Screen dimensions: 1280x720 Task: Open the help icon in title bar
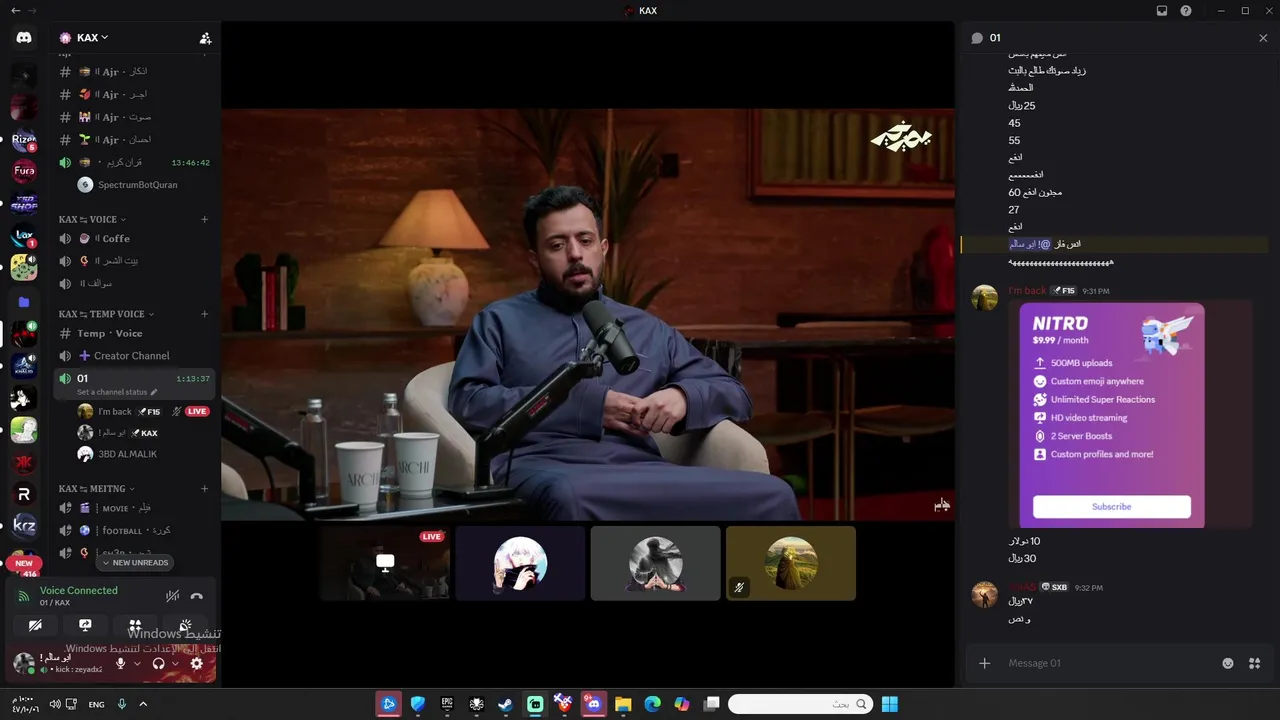(1186, 10)
